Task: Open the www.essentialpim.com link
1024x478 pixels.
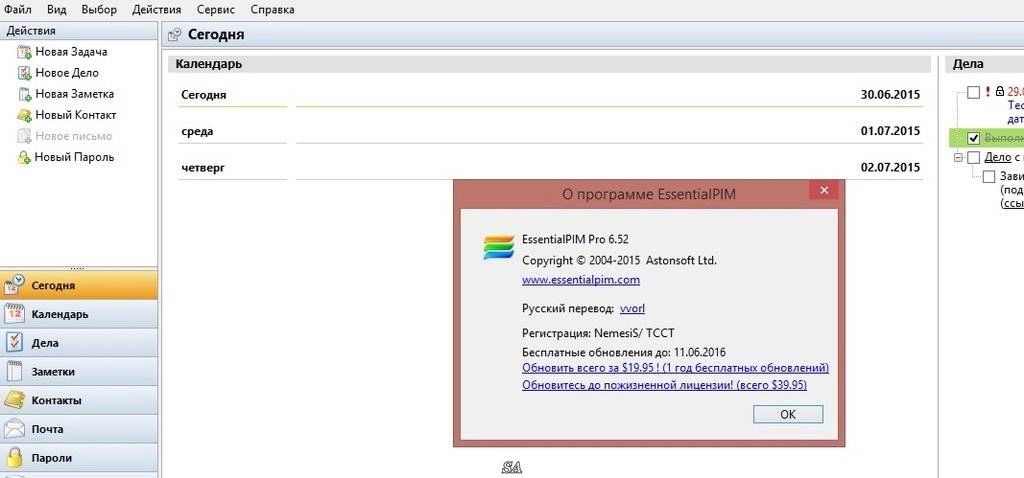Action: pyautogui.click(x=581, y=280)
